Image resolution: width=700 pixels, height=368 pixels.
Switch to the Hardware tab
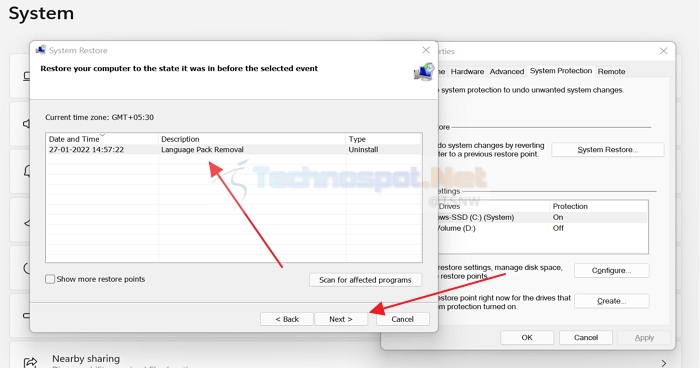(467, 71)
